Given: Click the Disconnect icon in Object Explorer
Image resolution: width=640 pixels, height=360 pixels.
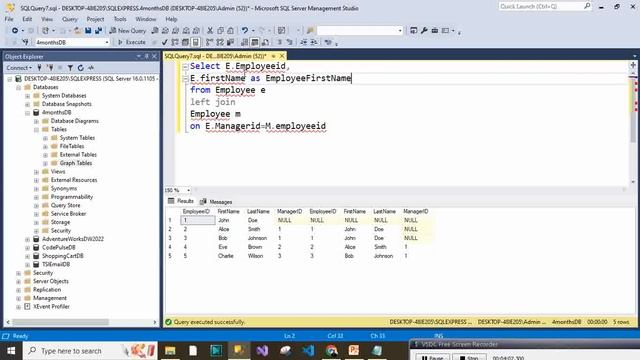Looking at the screenshot, I should (50, 68).
